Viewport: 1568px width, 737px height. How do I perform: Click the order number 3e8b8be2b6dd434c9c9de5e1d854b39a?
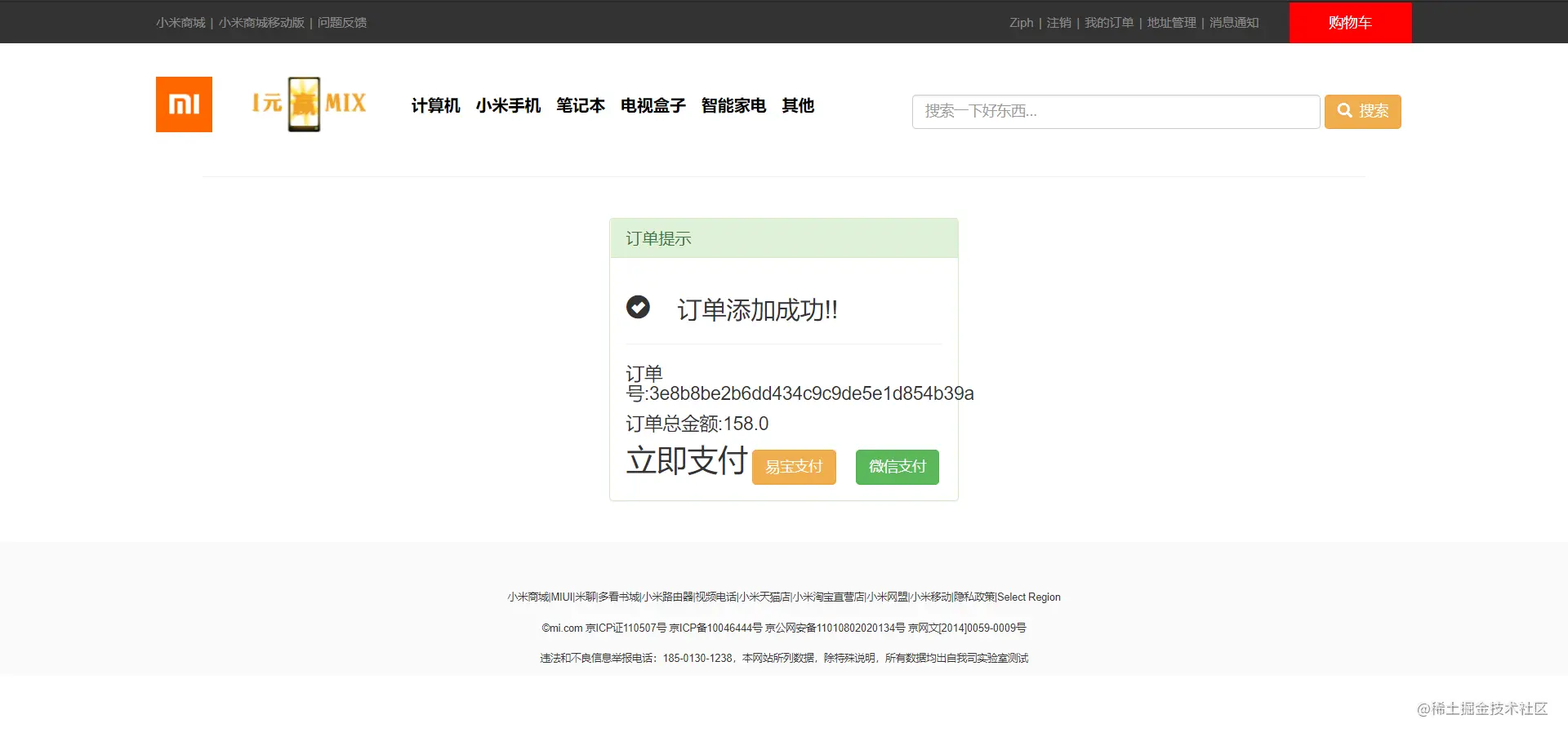tap(812, 393)
